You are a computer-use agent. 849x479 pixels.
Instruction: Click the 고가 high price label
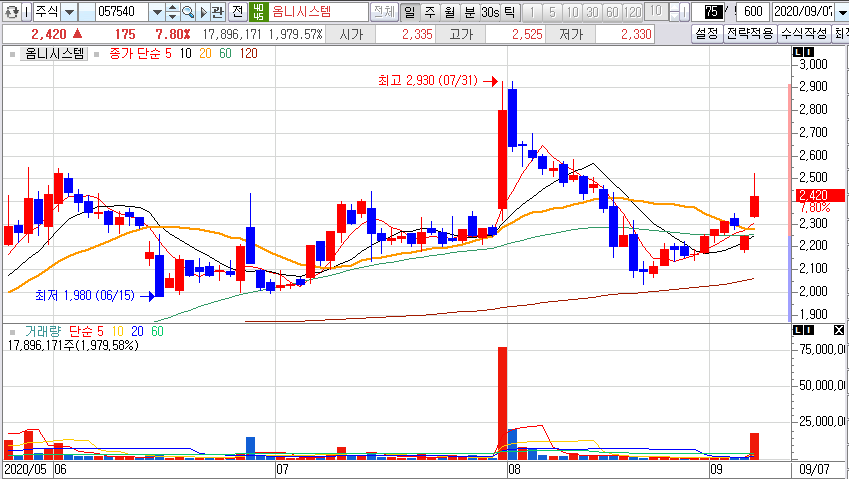pyautogui.click(x=461, y=35)
